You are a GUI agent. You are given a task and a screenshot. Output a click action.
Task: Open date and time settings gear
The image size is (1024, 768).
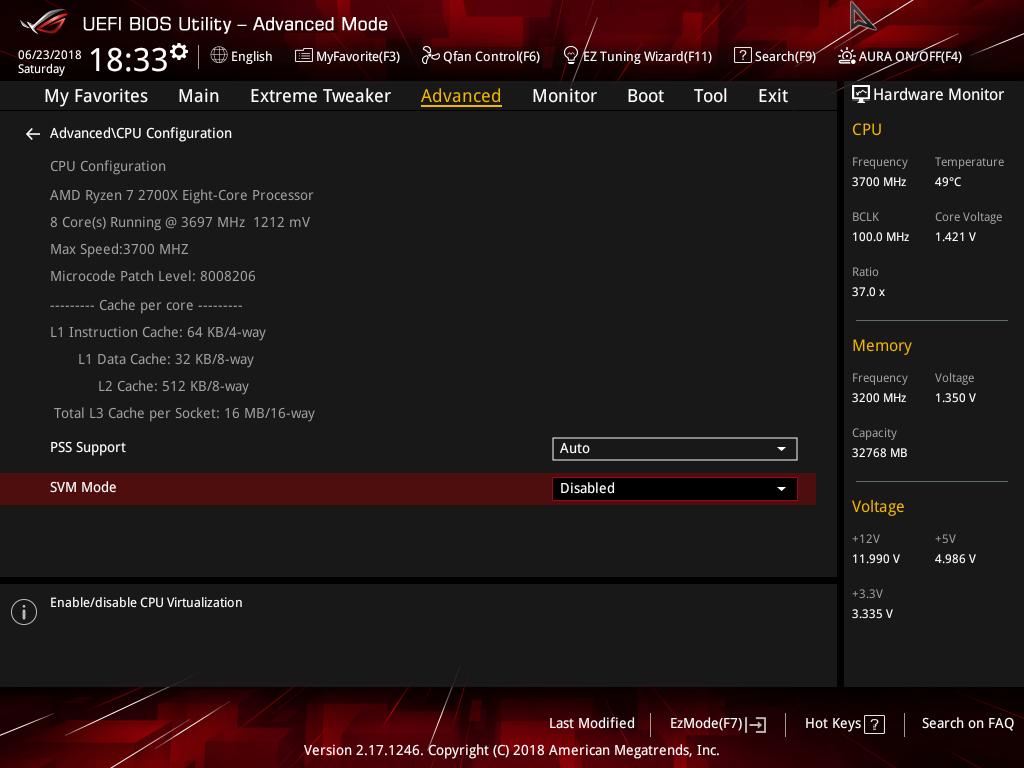[x=179, y=51]
